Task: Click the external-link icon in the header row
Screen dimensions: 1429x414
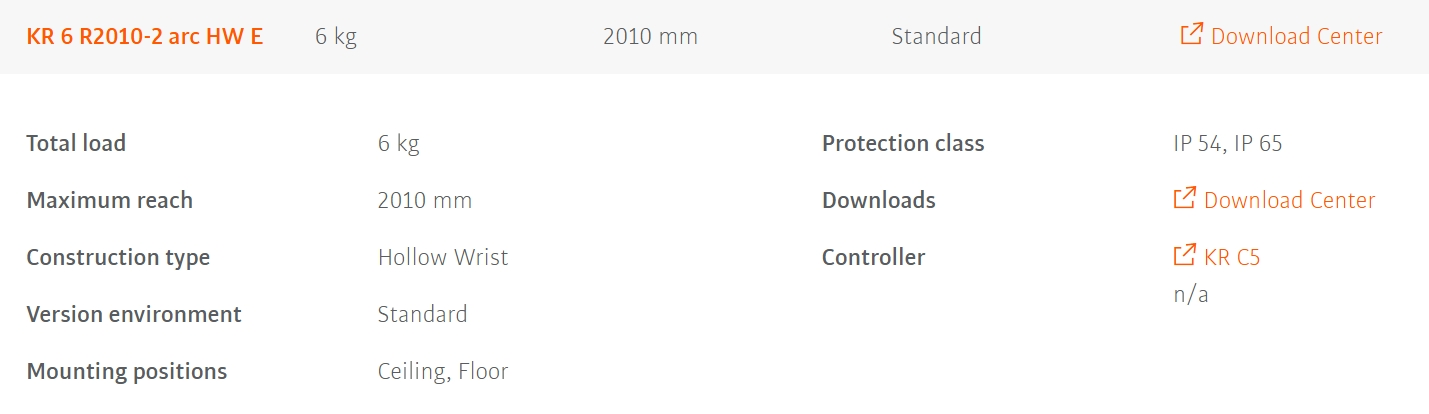Action: (1191, 35)
